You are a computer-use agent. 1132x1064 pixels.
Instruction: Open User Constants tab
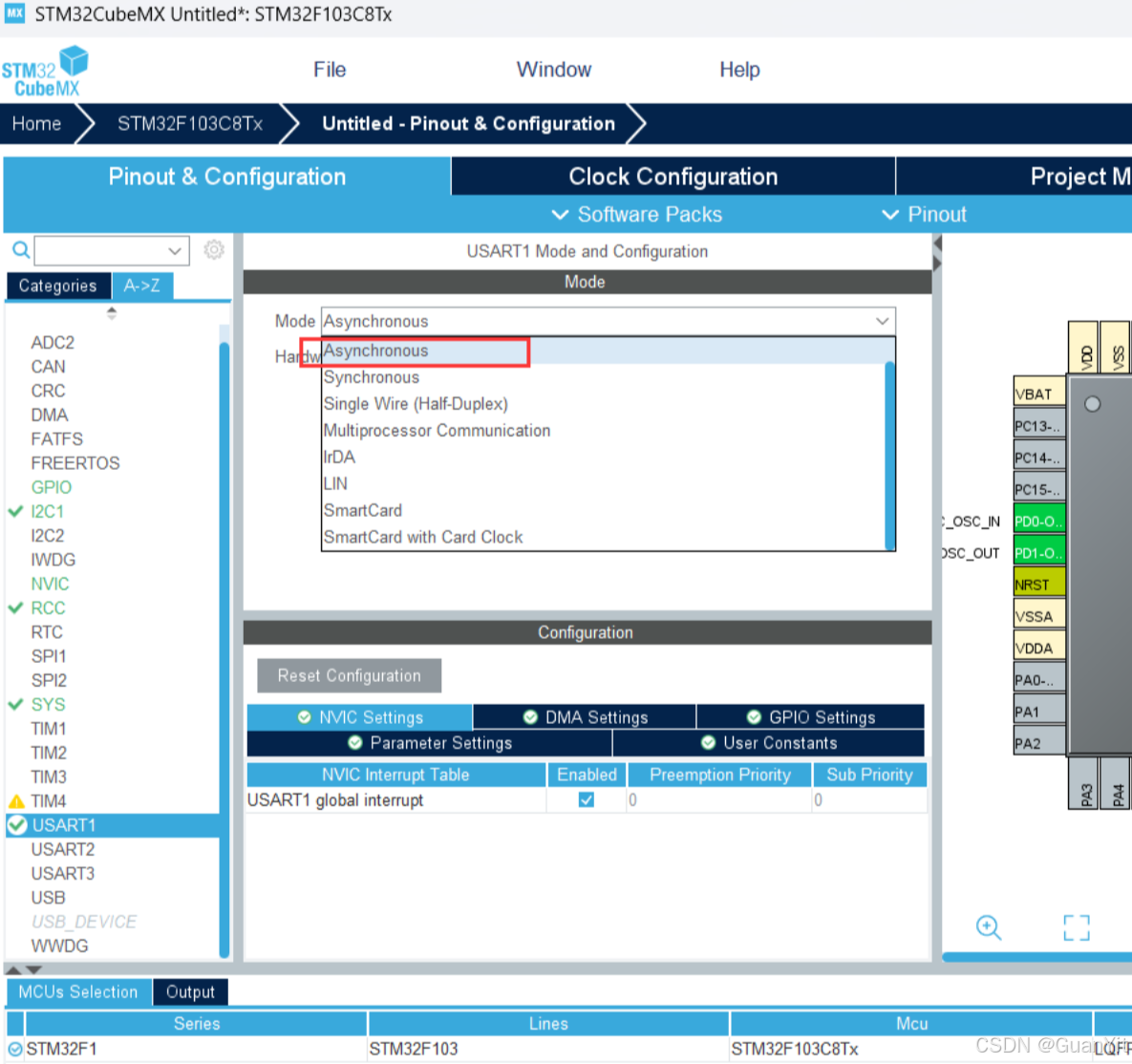point(769,743)
